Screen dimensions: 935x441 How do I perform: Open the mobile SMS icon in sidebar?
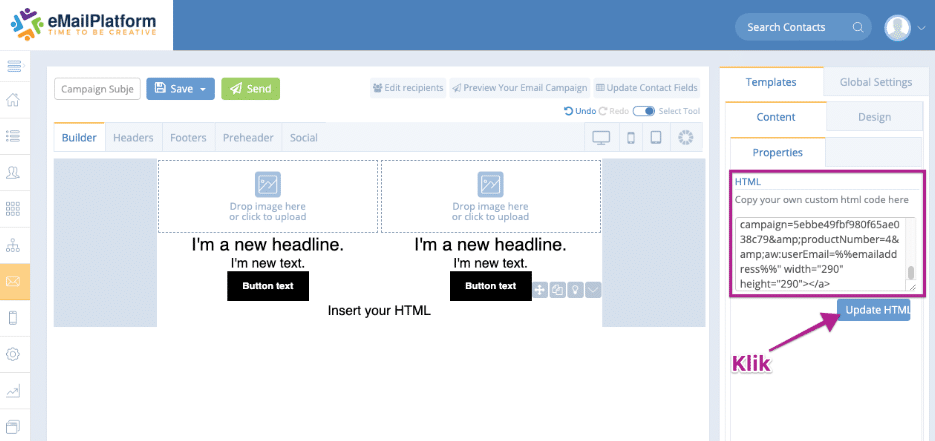click(x=13, y=318)
